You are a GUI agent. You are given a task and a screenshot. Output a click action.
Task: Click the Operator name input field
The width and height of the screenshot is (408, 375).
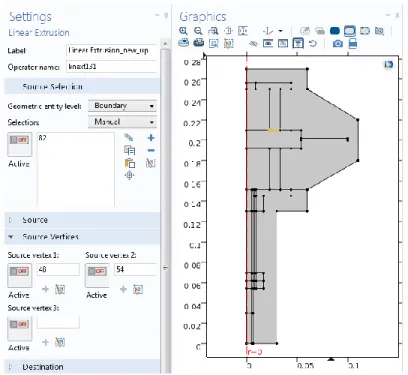[112, 67]
